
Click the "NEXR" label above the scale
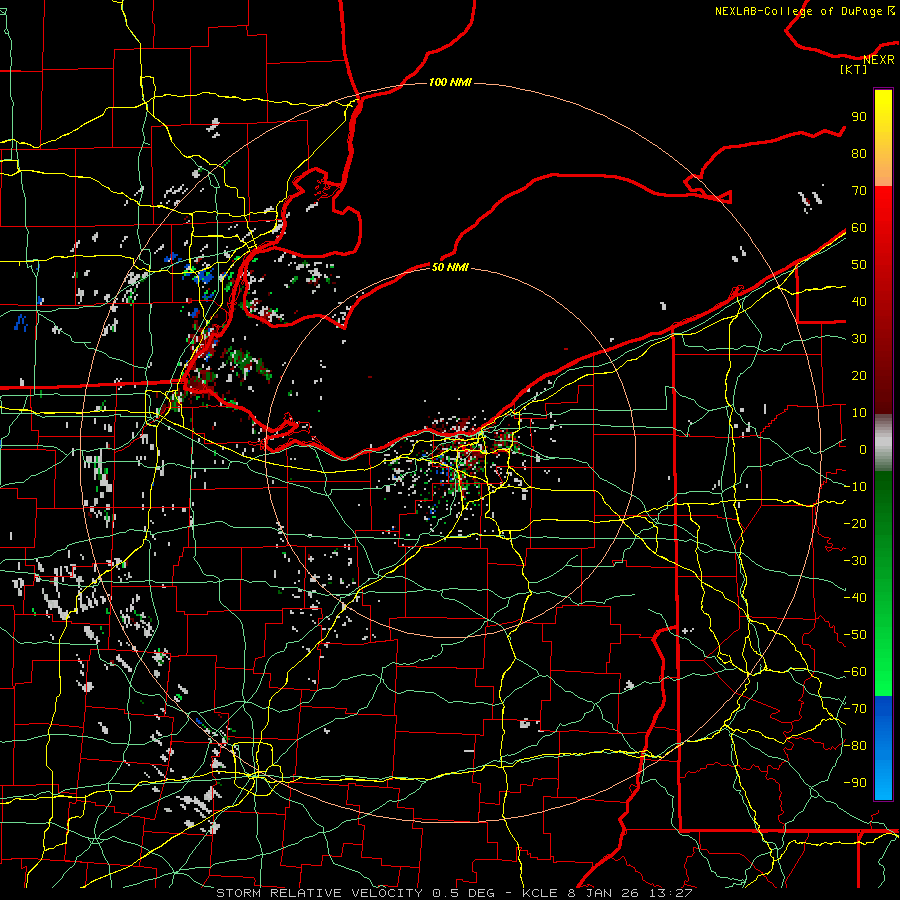pos(879,60)
